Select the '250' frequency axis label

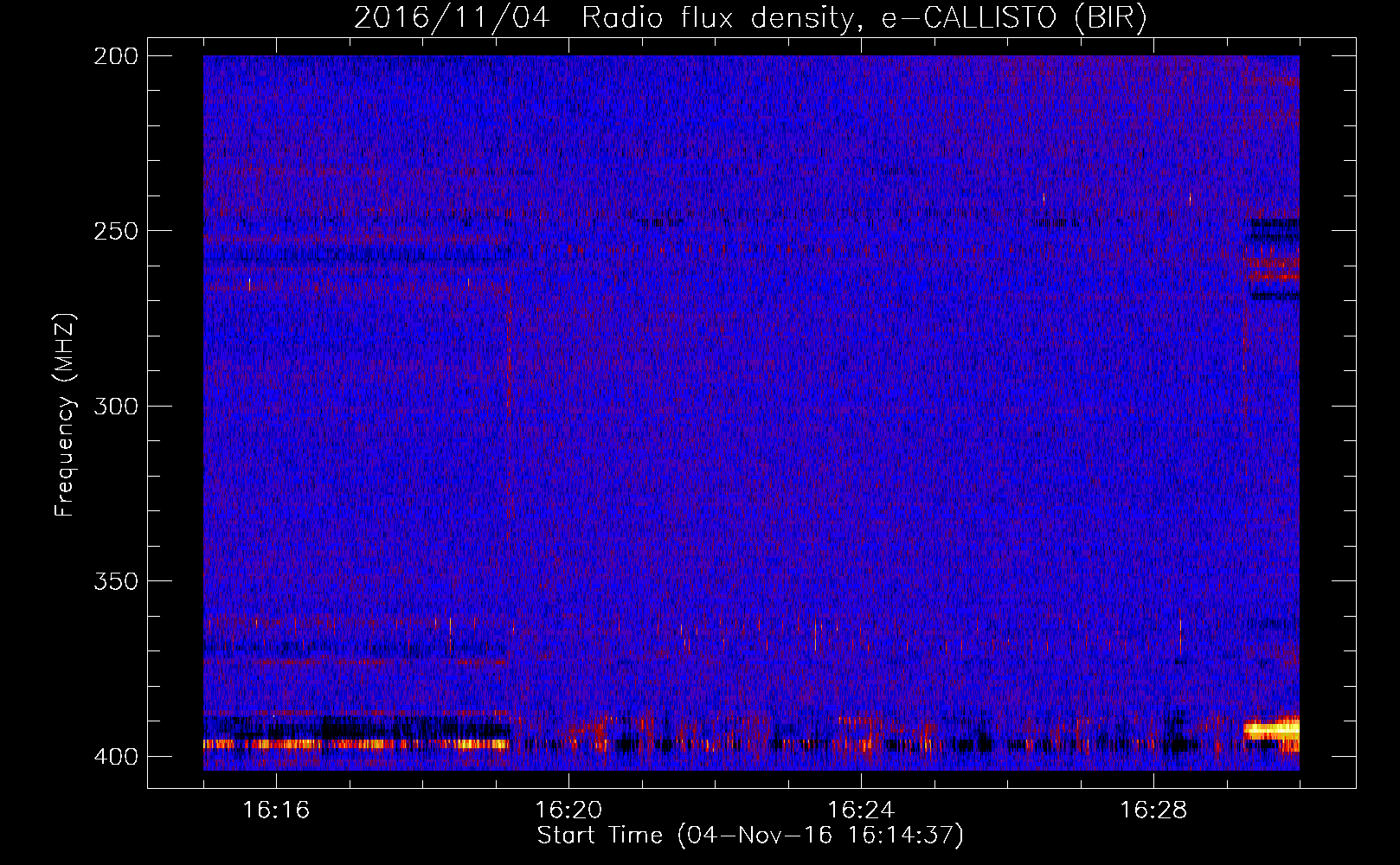(115, 231)
